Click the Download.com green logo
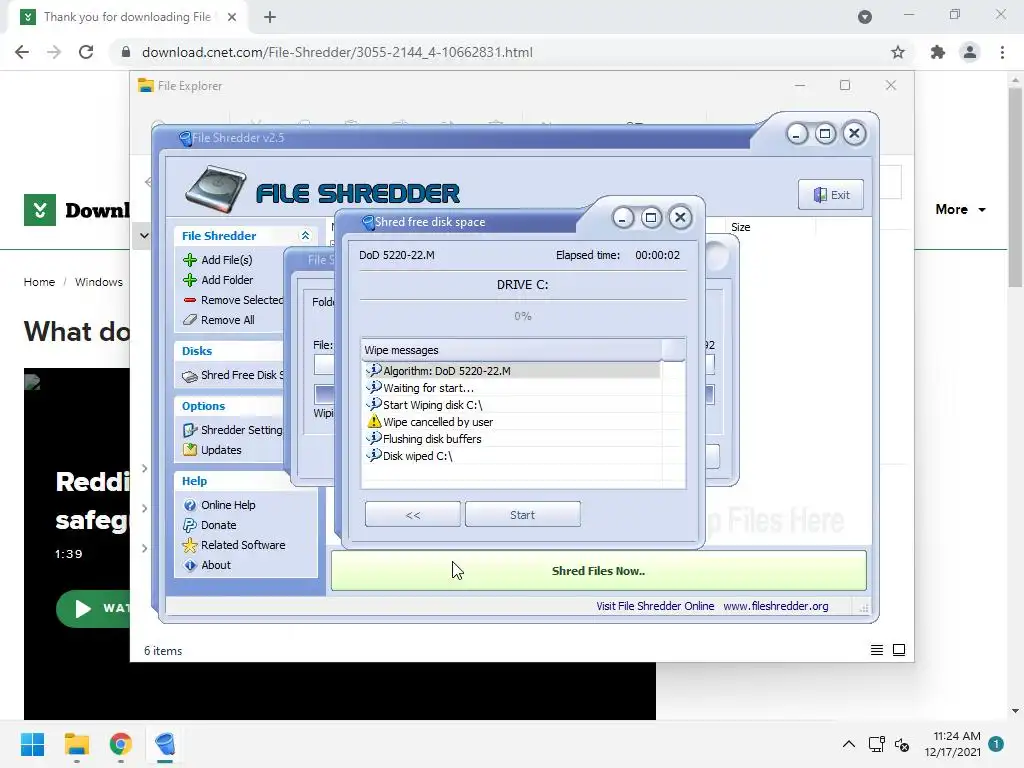The width and height of the screenshot is (1024, 768). tap(40, 210)
